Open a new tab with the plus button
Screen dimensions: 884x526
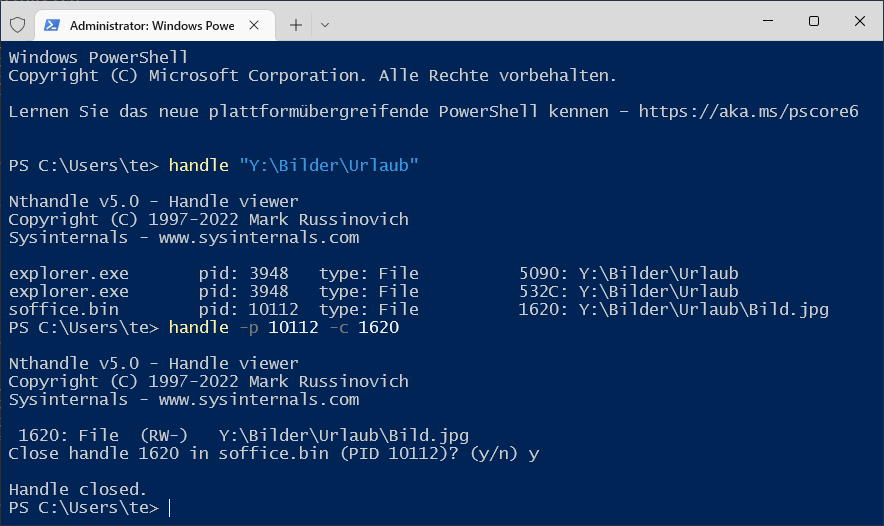(x=295, y=25)
